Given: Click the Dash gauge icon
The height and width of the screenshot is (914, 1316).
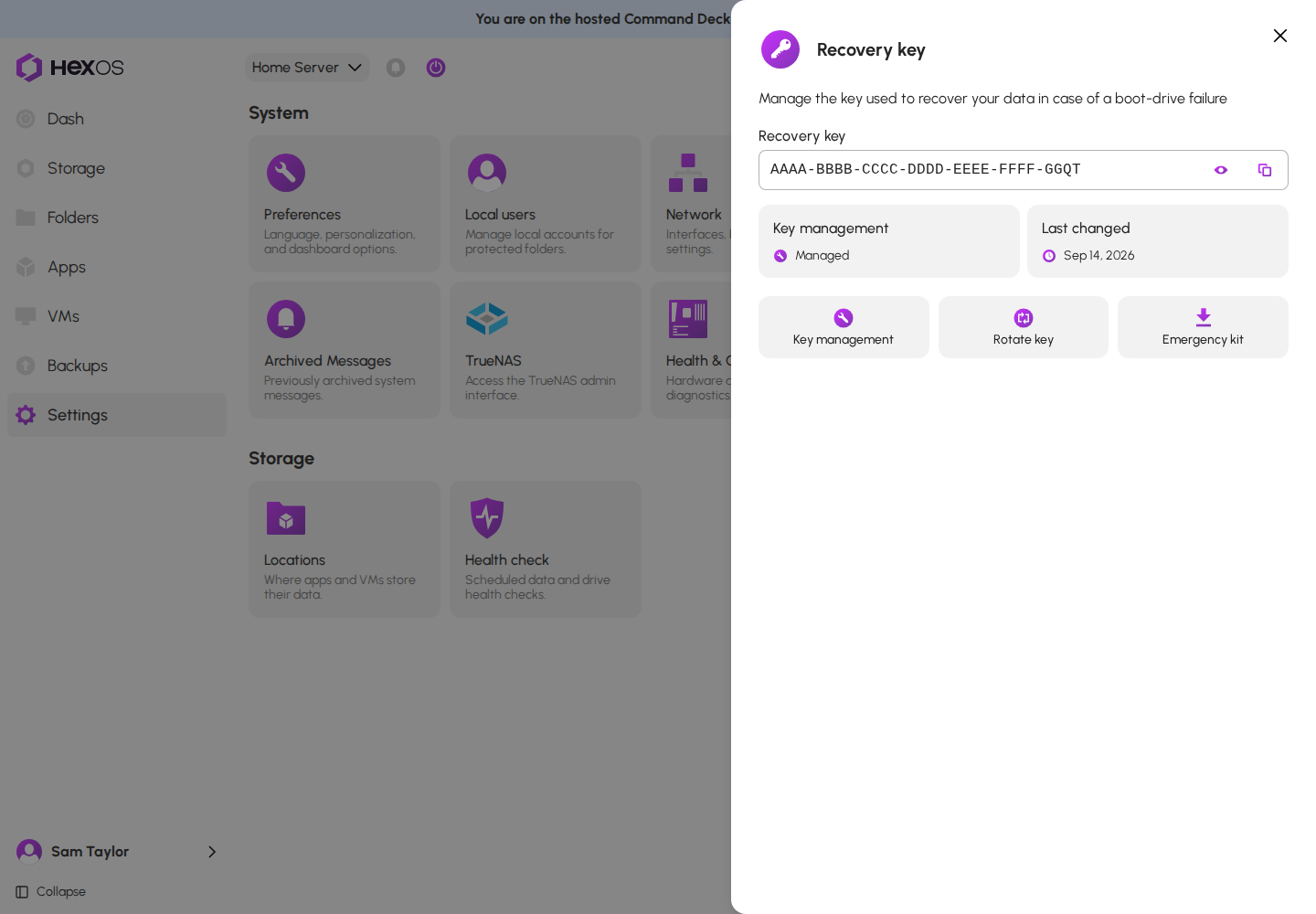Looking at the screenshot, I should (x=26, y=119).
